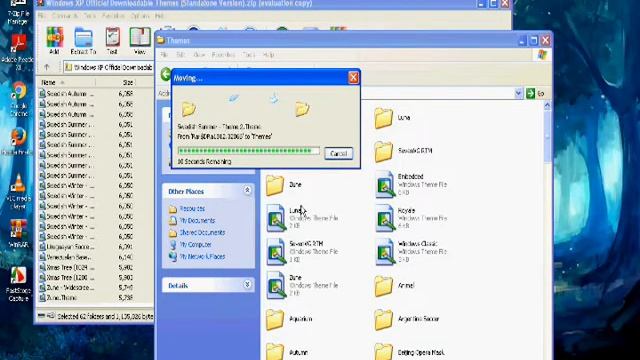Select the Beijing Opera Mask folder

coord(409,352)
